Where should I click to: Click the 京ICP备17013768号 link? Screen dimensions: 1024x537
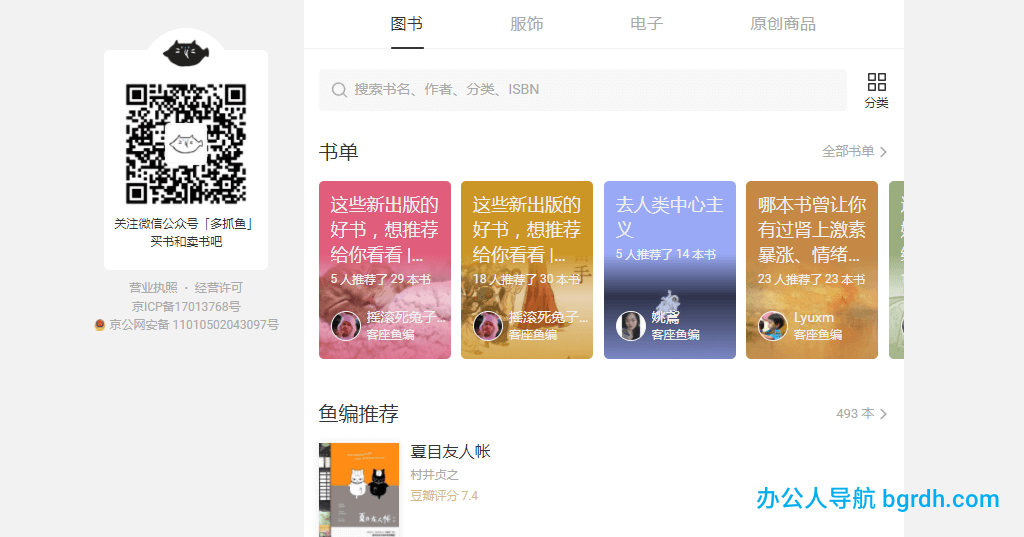coord(186,306)
